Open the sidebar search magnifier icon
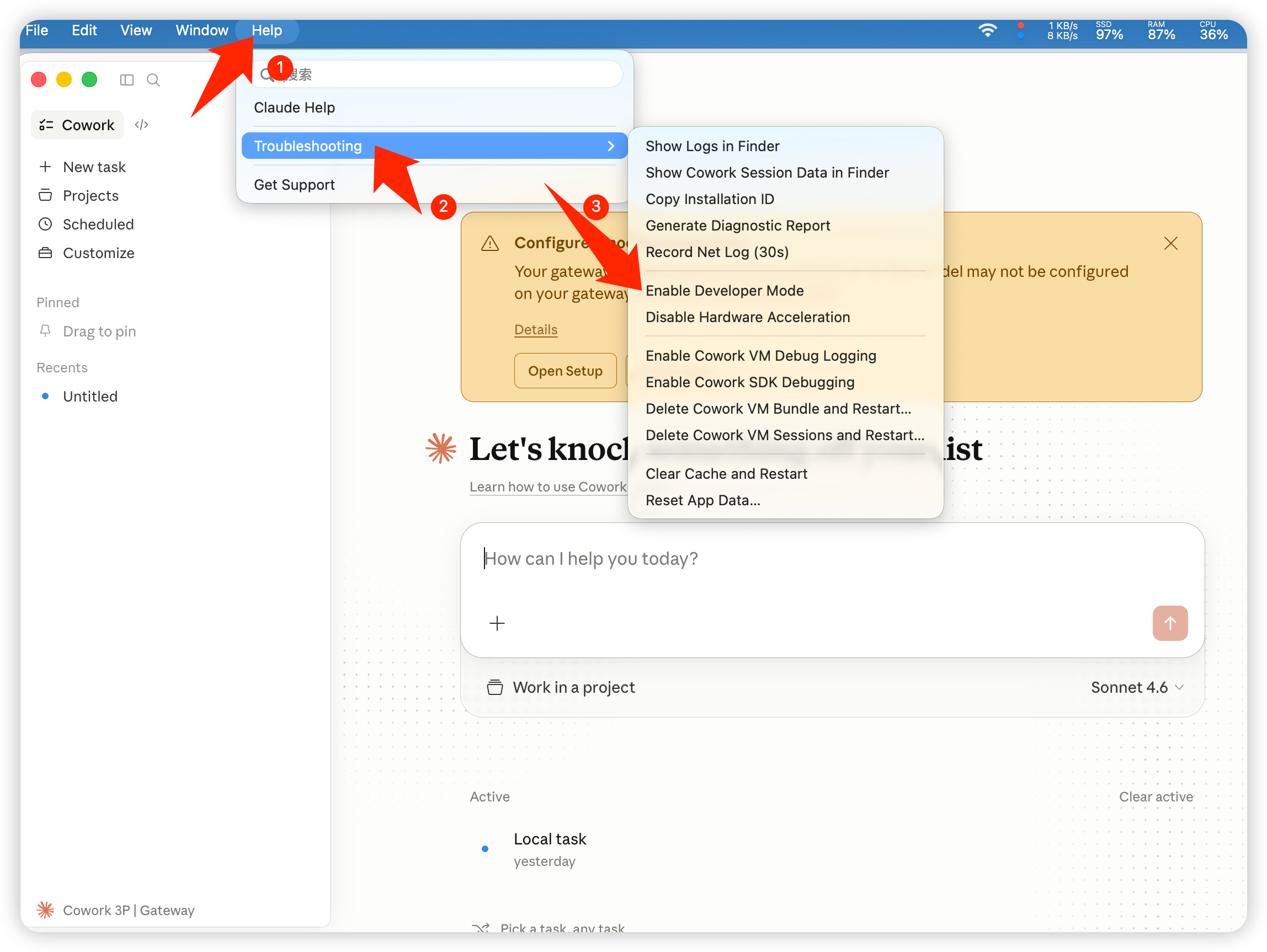 153,79
